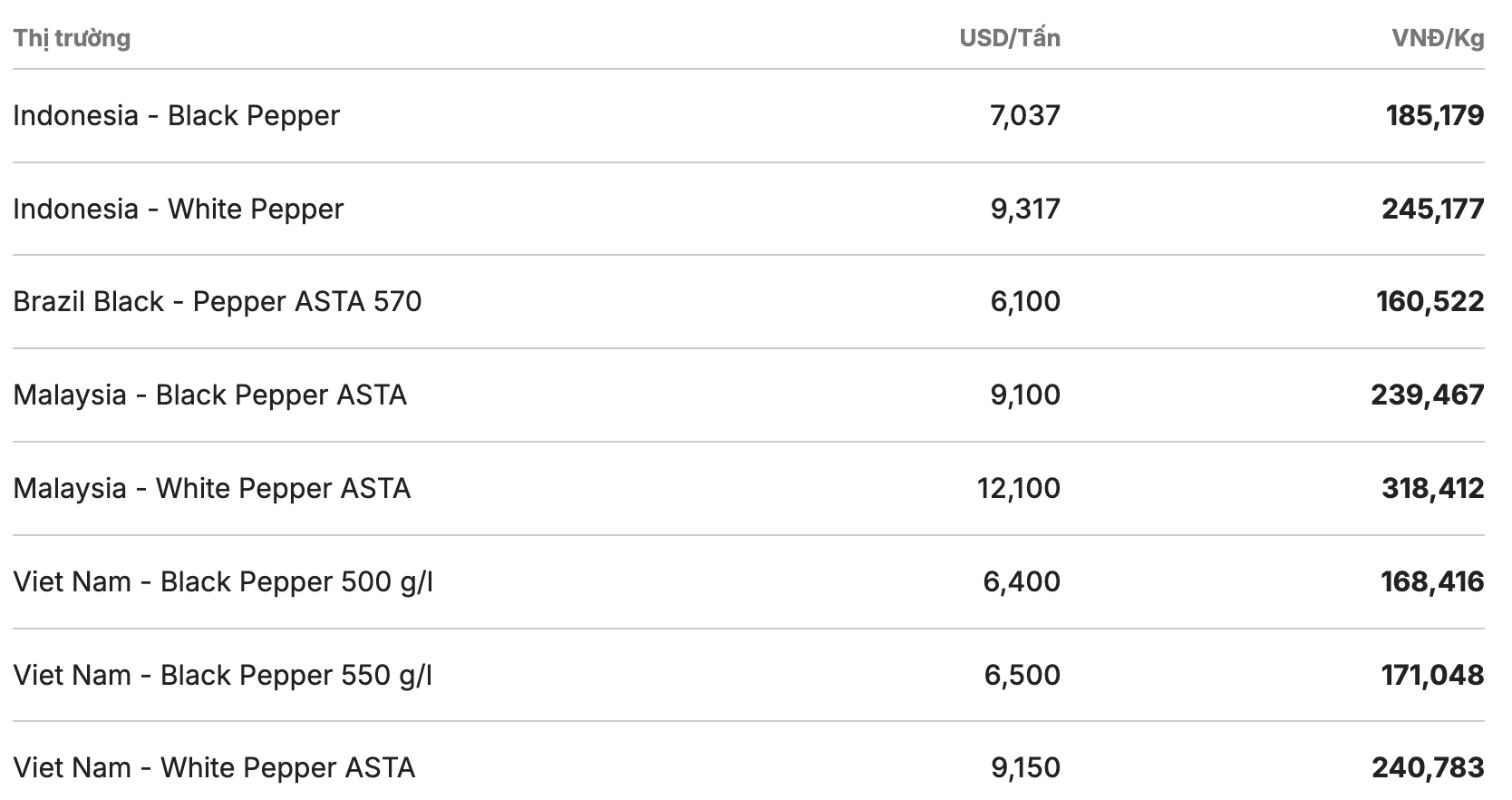Click the USD/Tấn column header

[x=1009, y=38]
